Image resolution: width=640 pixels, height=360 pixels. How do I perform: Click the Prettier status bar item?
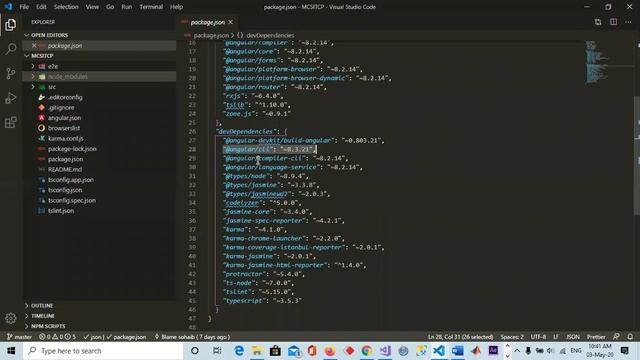596,337
